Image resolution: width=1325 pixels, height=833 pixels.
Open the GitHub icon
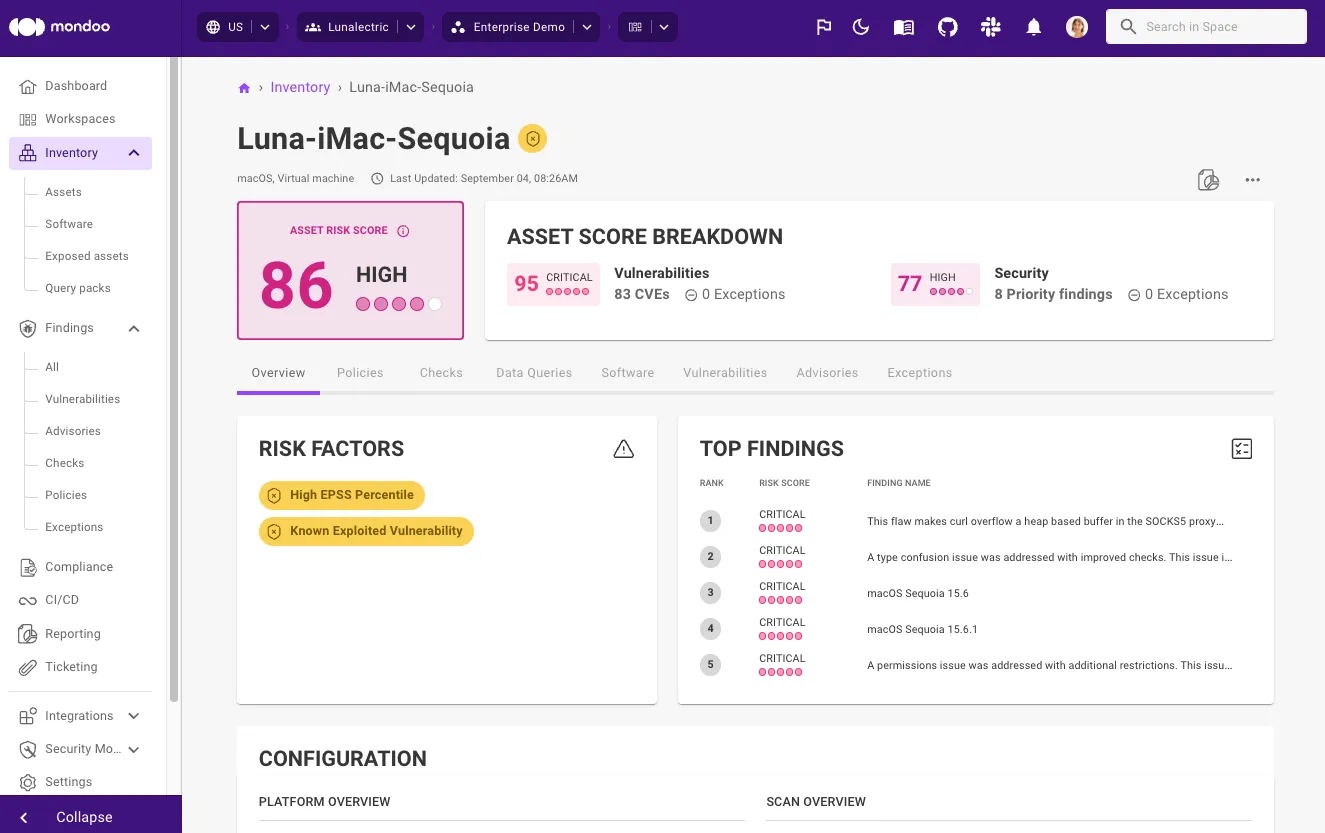tap(948, 27)
